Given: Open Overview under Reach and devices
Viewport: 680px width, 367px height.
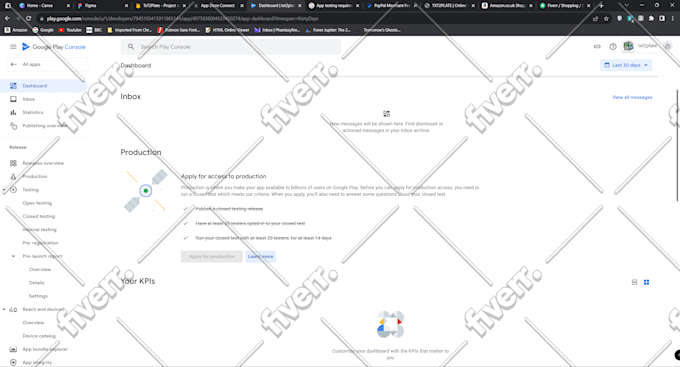Looking at the screenshot, I should [x=33, y=323].
